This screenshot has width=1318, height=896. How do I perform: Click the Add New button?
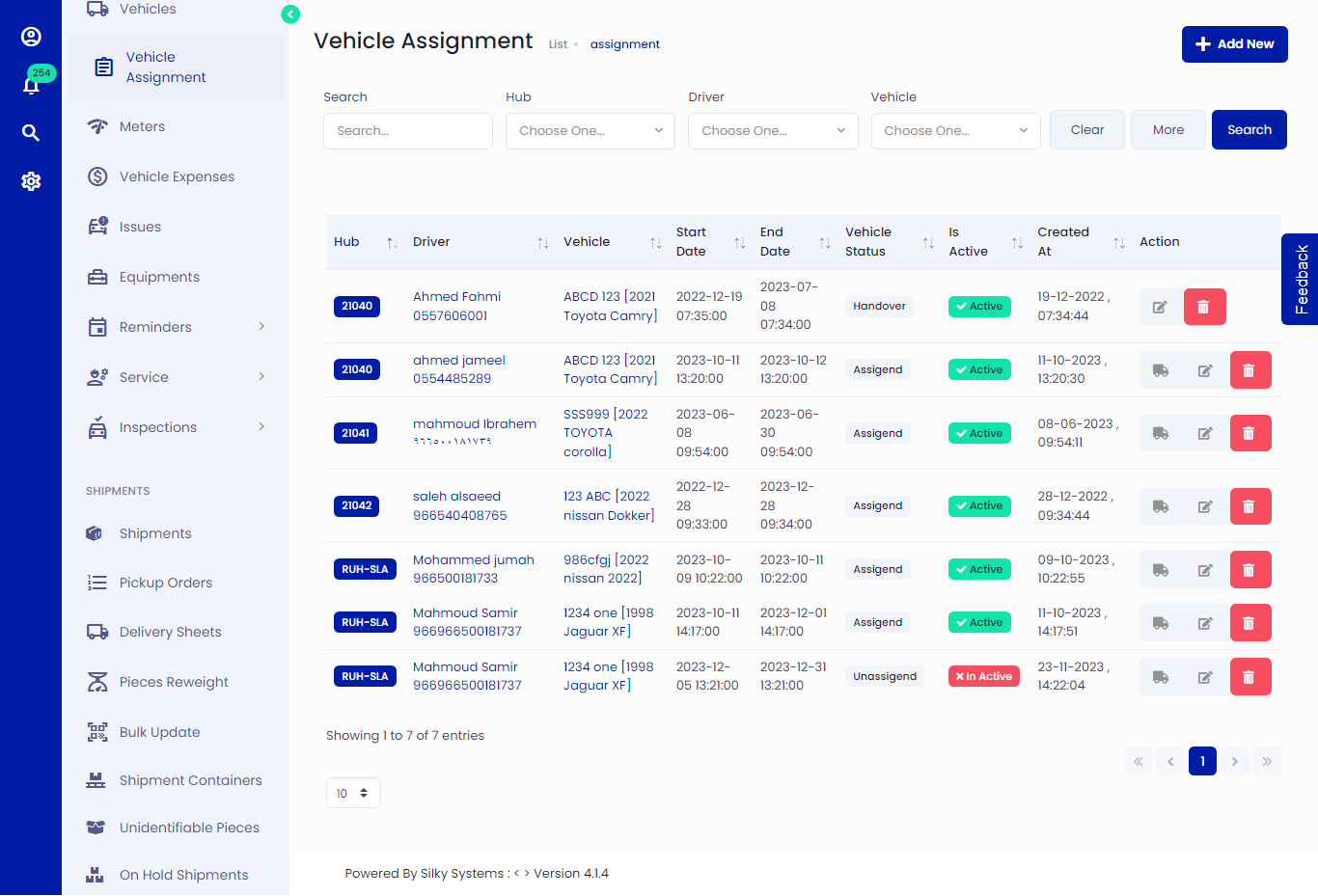1234,44
